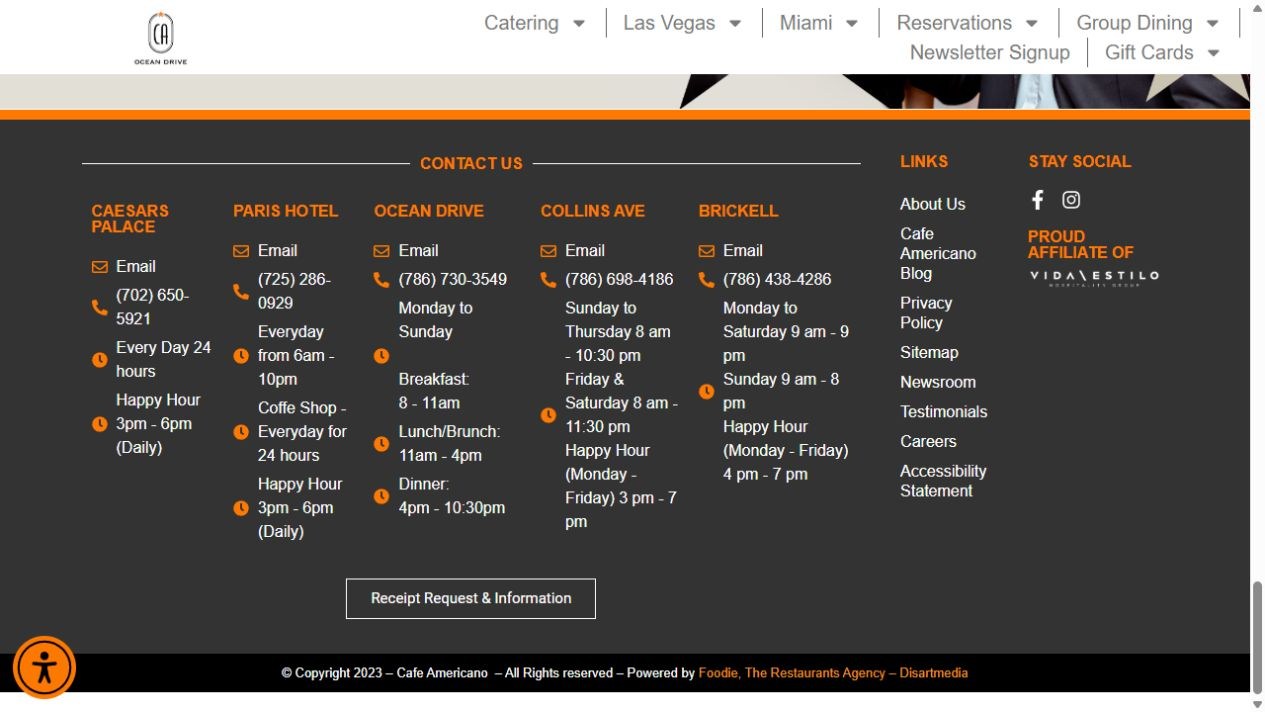Click envelope icon under Collins Ave
The height and width of the screenshot is (712, 1265).
(x=548, y=251)
